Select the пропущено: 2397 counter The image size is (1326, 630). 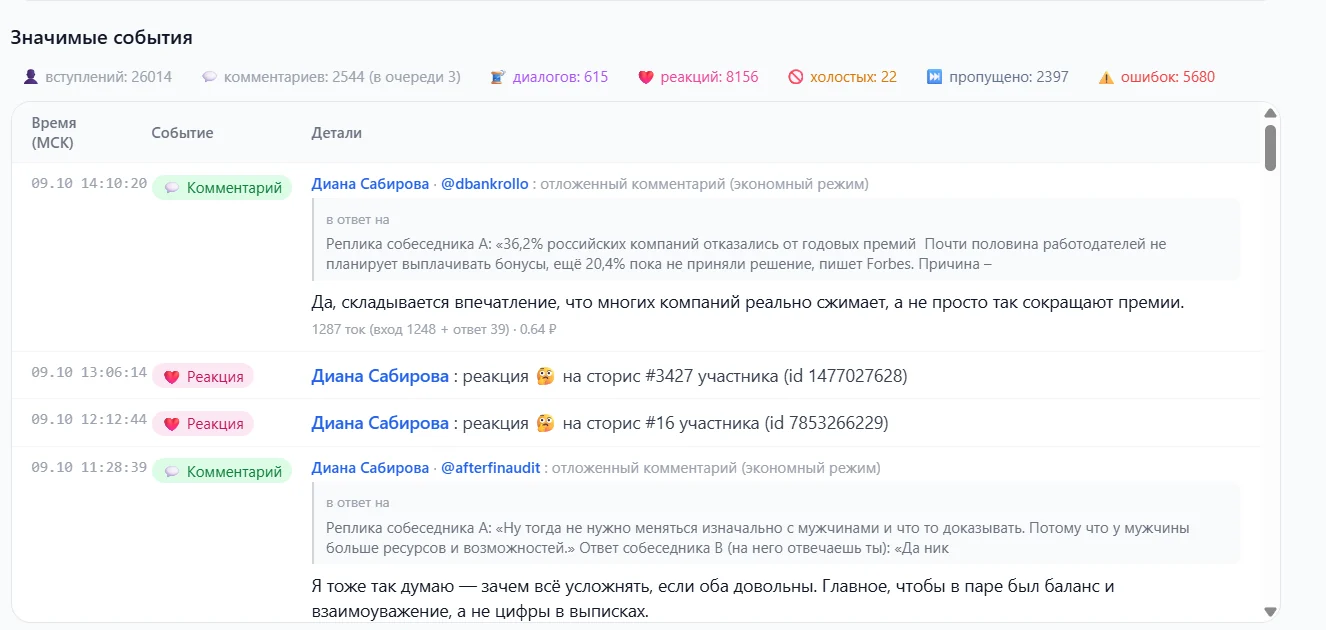click(x=998, y=77)
